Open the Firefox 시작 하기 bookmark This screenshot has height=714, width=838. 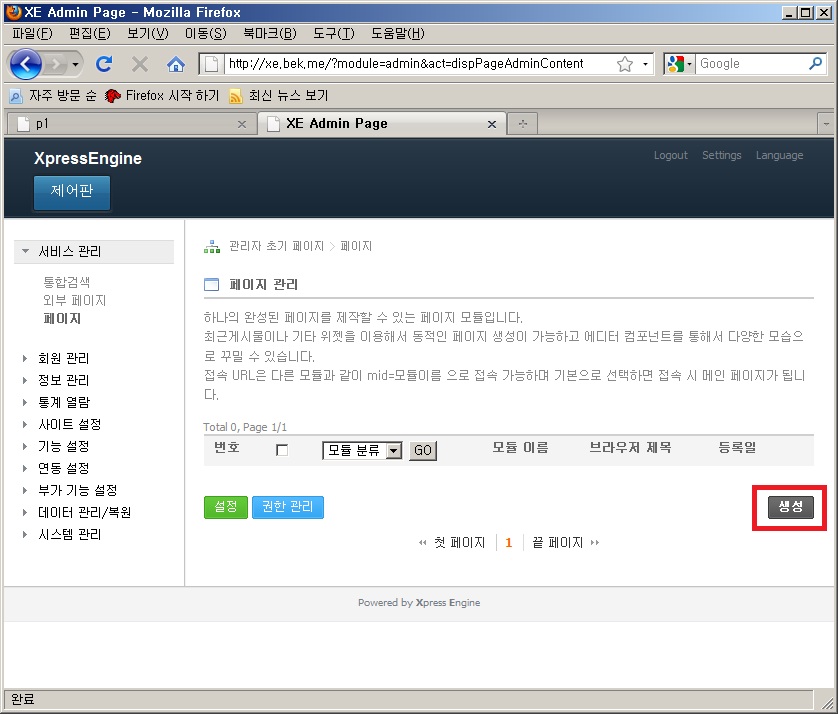(x=162, y=96)
